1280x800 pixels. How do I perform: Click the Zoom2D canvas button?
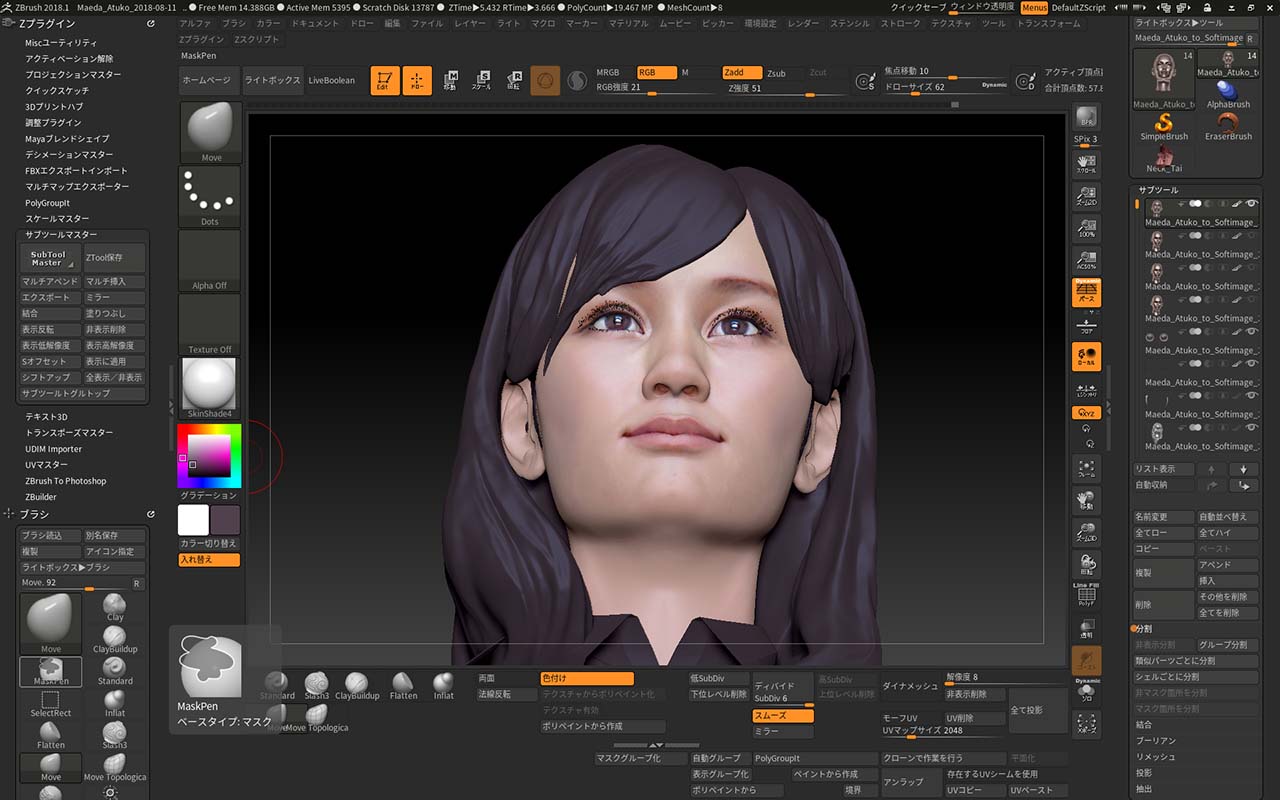click(x=1087, y=197)
